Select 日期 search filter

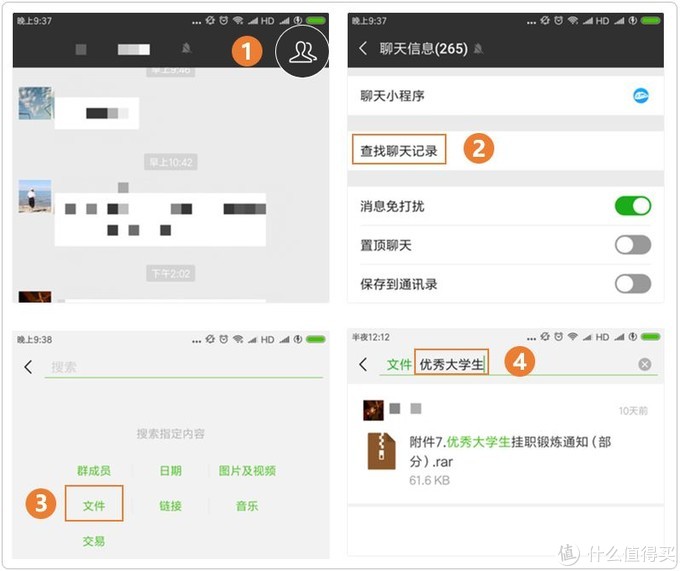coord(170,470)
